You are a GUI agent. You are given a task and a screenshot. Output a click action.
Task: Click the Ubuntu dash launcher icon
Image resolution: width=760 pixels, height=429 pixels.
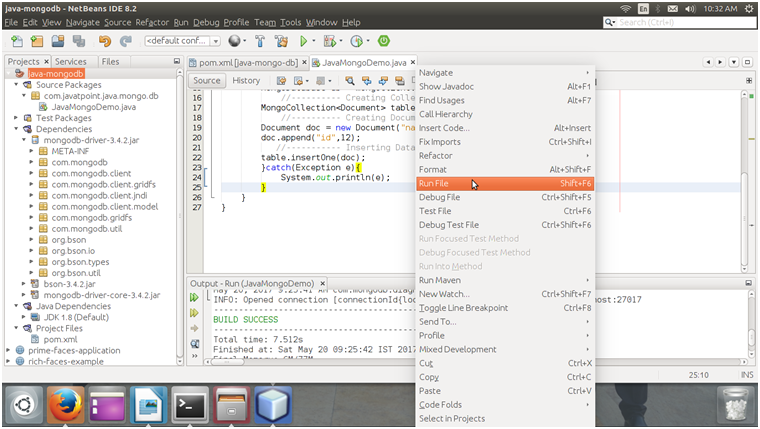pos(24,405)
